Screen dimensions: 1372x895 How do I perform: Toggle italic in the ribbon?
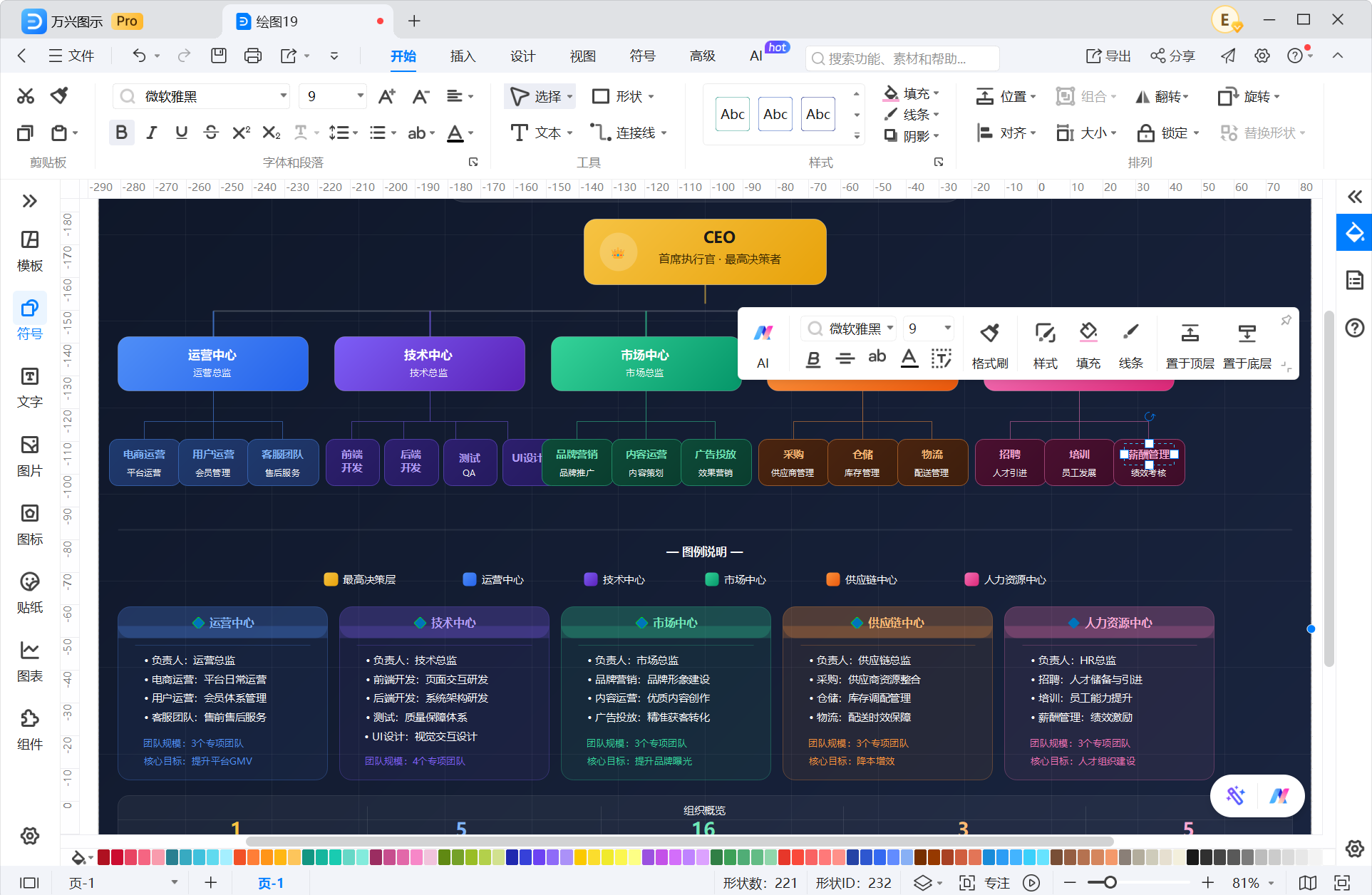coord(151,133)
